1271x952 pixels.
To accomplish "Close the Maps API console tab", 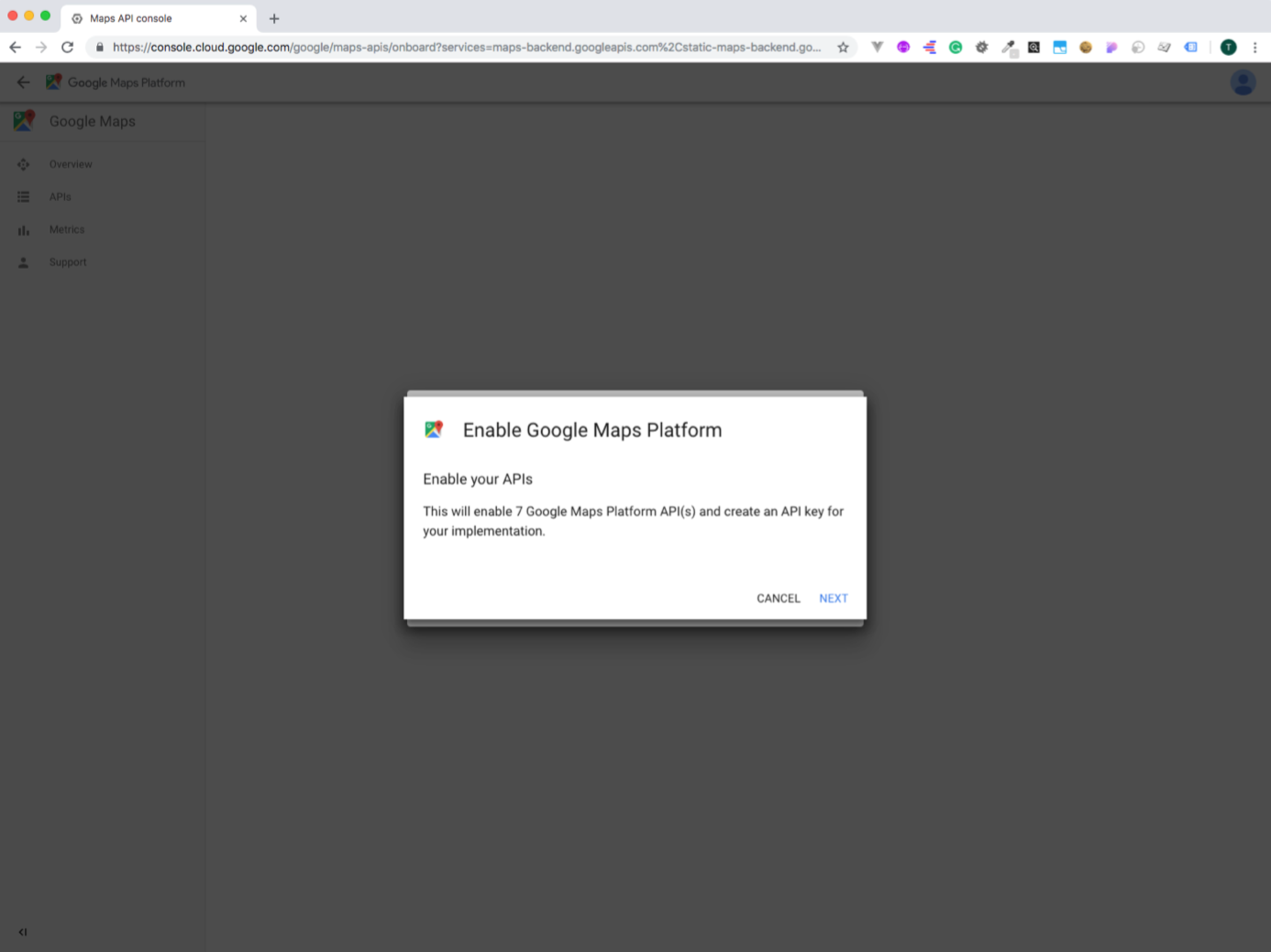I will click(243, 18).
